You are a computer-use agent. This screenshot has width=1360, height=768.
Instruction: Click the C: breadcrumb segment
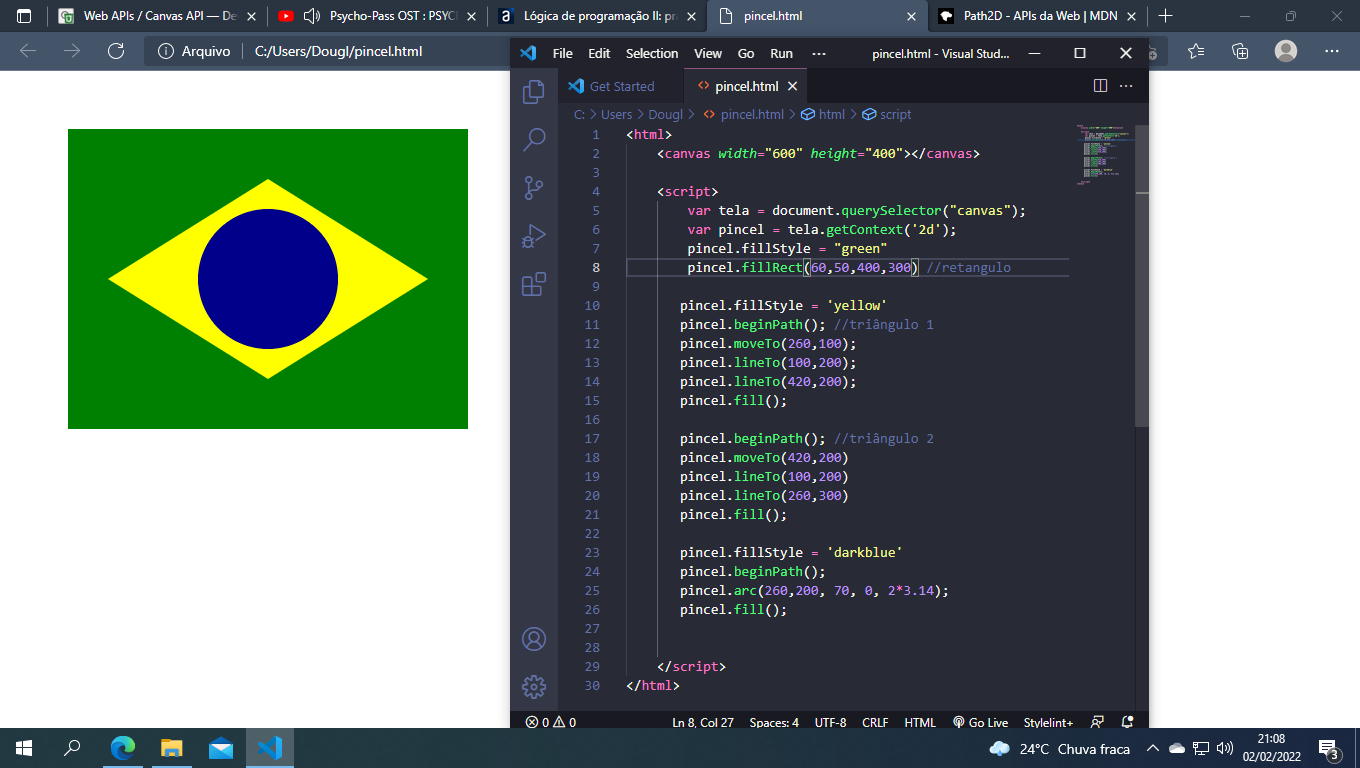pos(579,114)
